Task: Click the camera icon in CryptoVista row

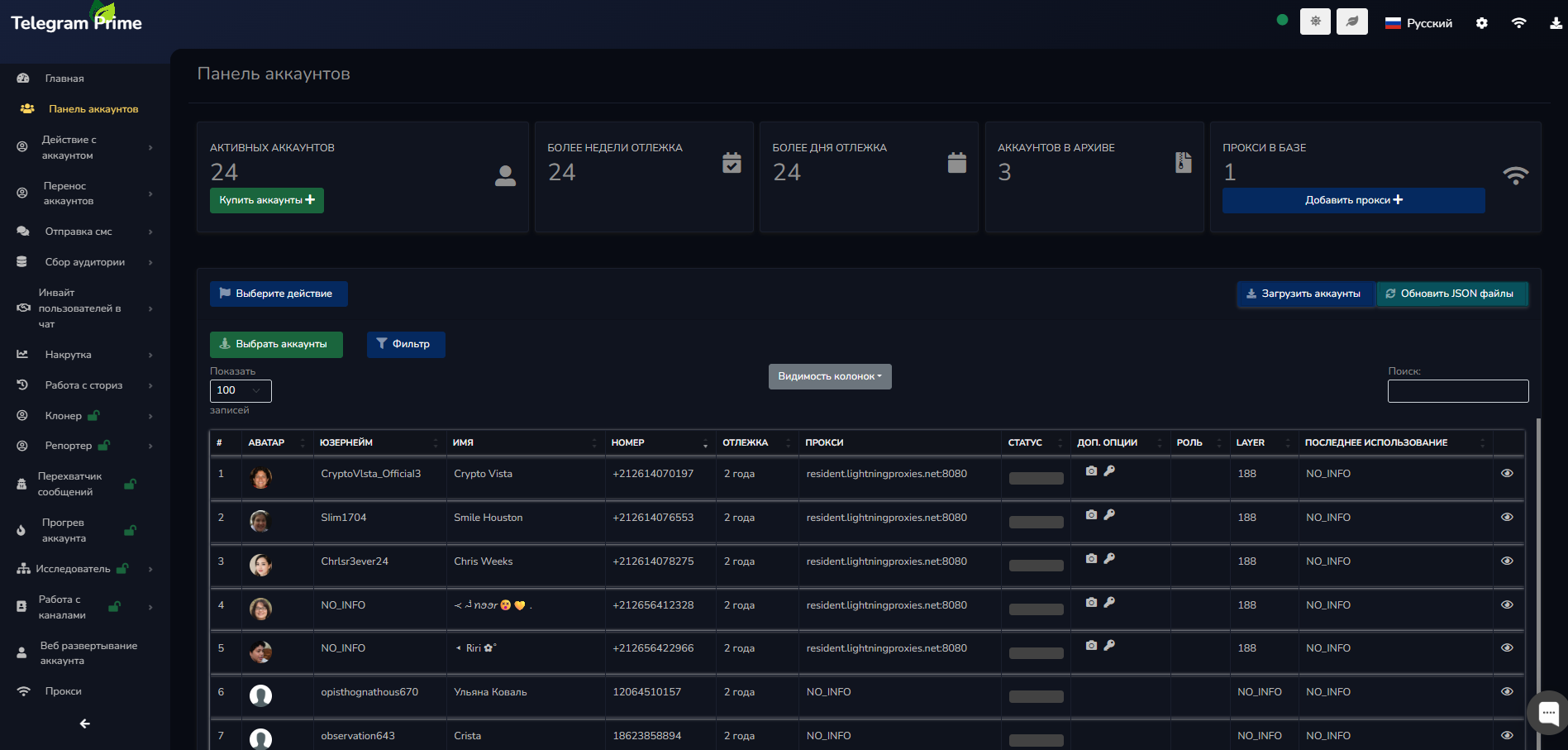Action: (1091, 471)
